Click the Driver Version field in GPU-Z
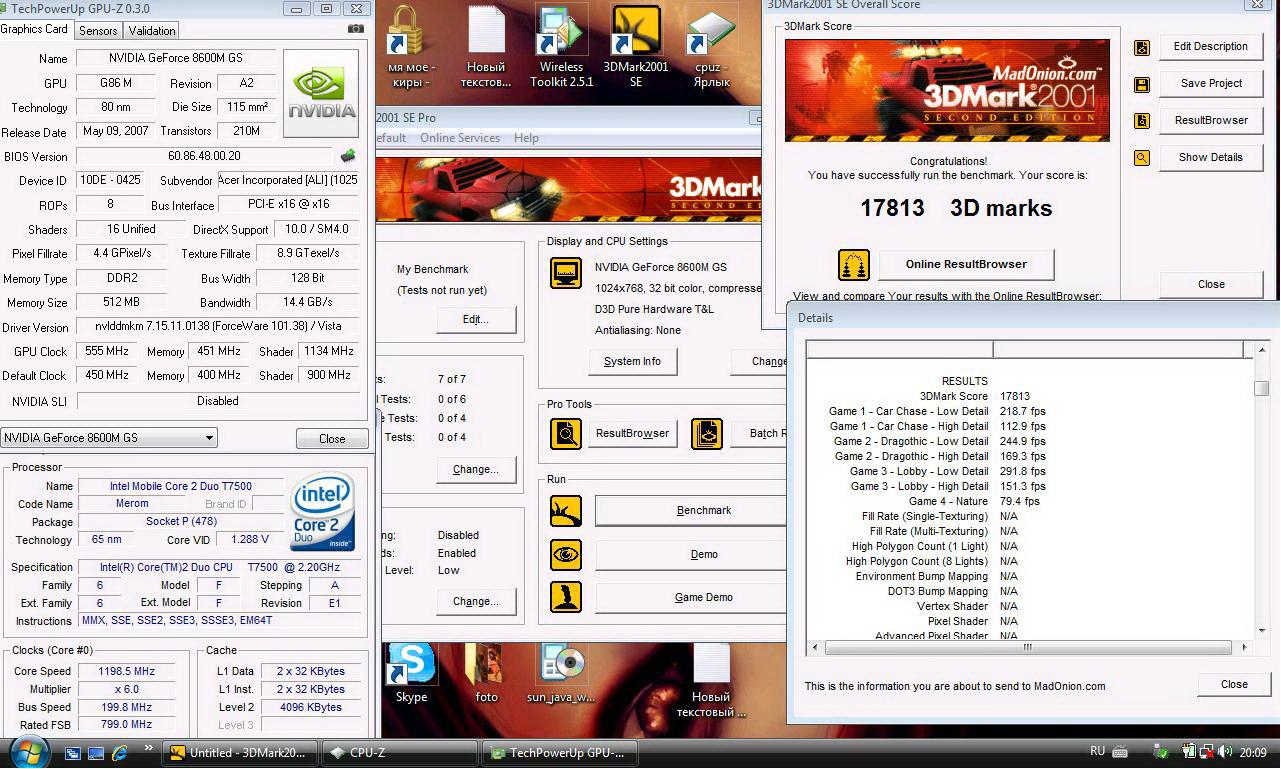 click(x=217, y=327)
